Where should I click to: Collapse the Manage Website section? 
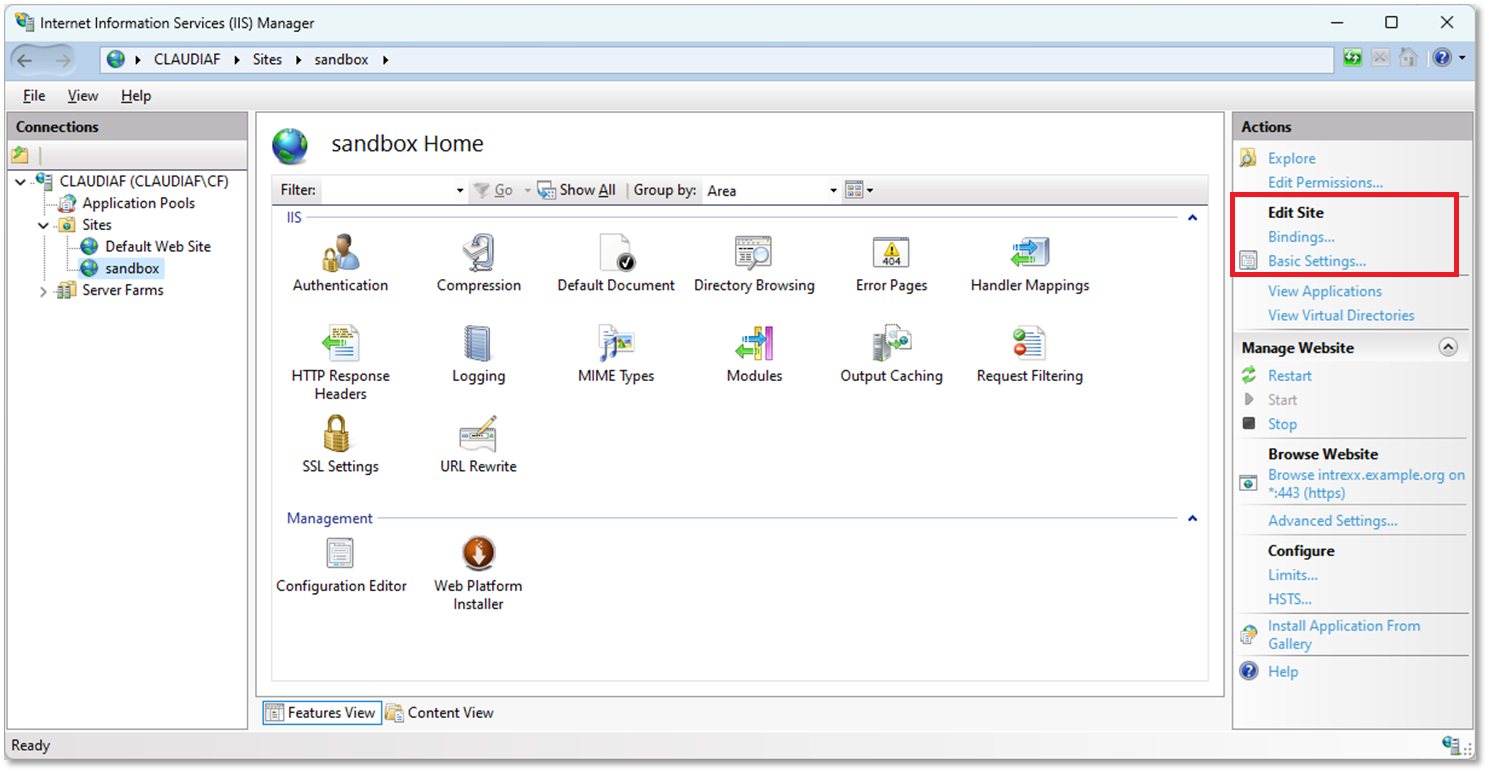coord(1447,348)
